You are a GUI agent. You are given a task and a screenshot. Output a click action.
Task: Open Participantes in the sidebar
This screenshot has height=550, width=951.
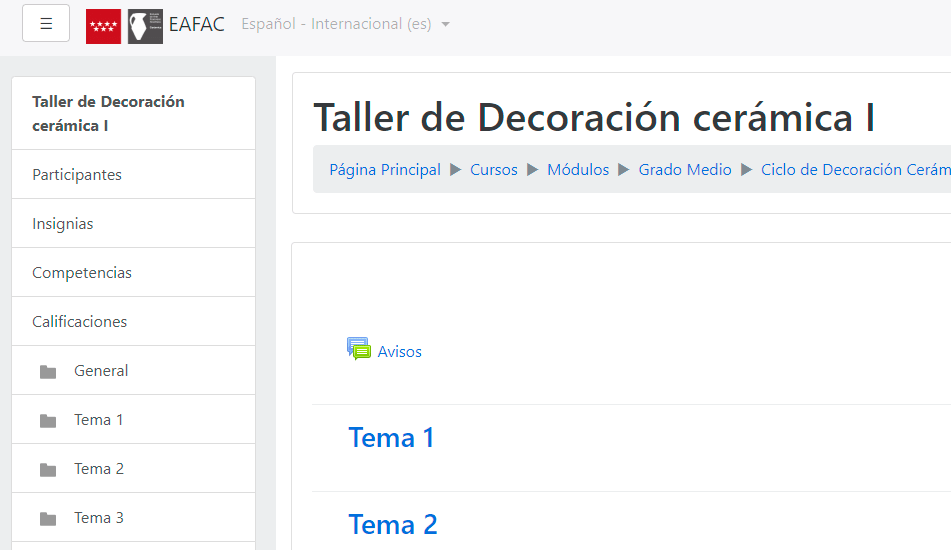tap(133, 175)
